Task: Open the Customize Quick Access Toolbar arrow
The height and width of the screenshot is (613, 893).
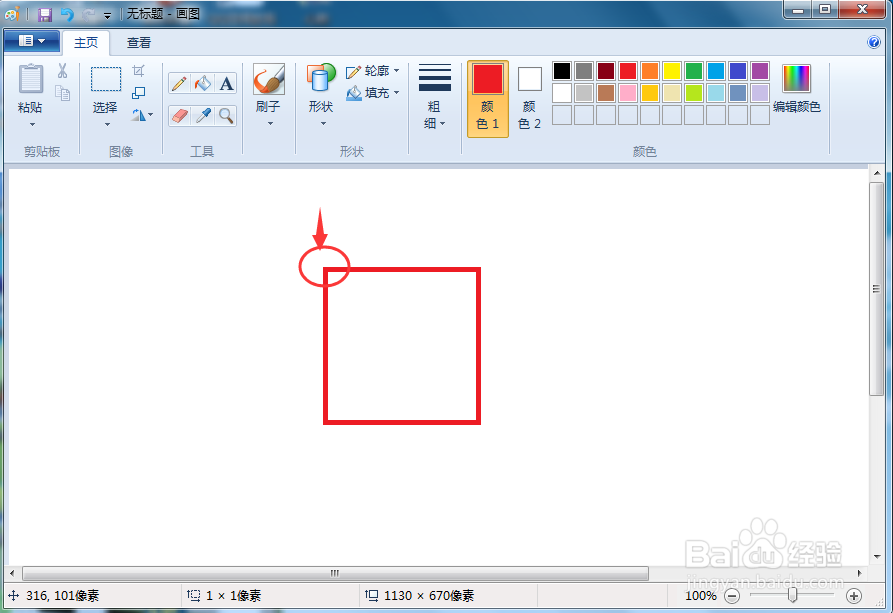Action: 107,15
